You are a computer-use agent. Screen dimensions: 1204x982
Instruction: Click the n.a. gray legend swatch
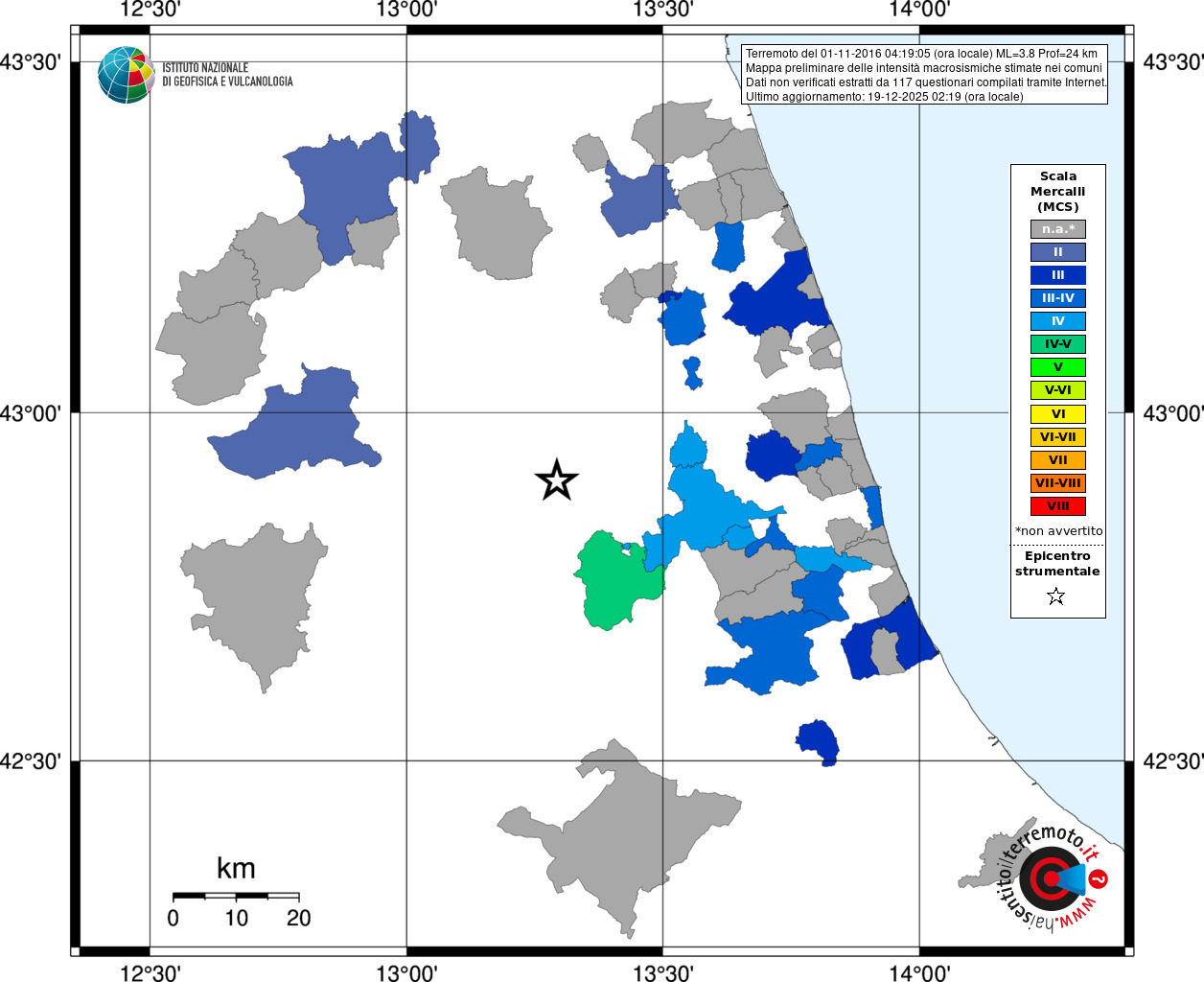click(1058, 229)
